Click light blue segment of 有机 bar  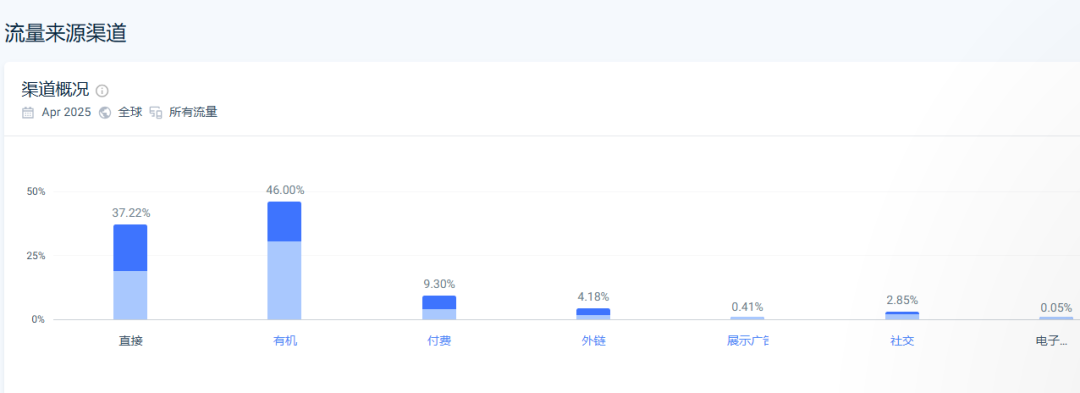click(x=284, y=280)
